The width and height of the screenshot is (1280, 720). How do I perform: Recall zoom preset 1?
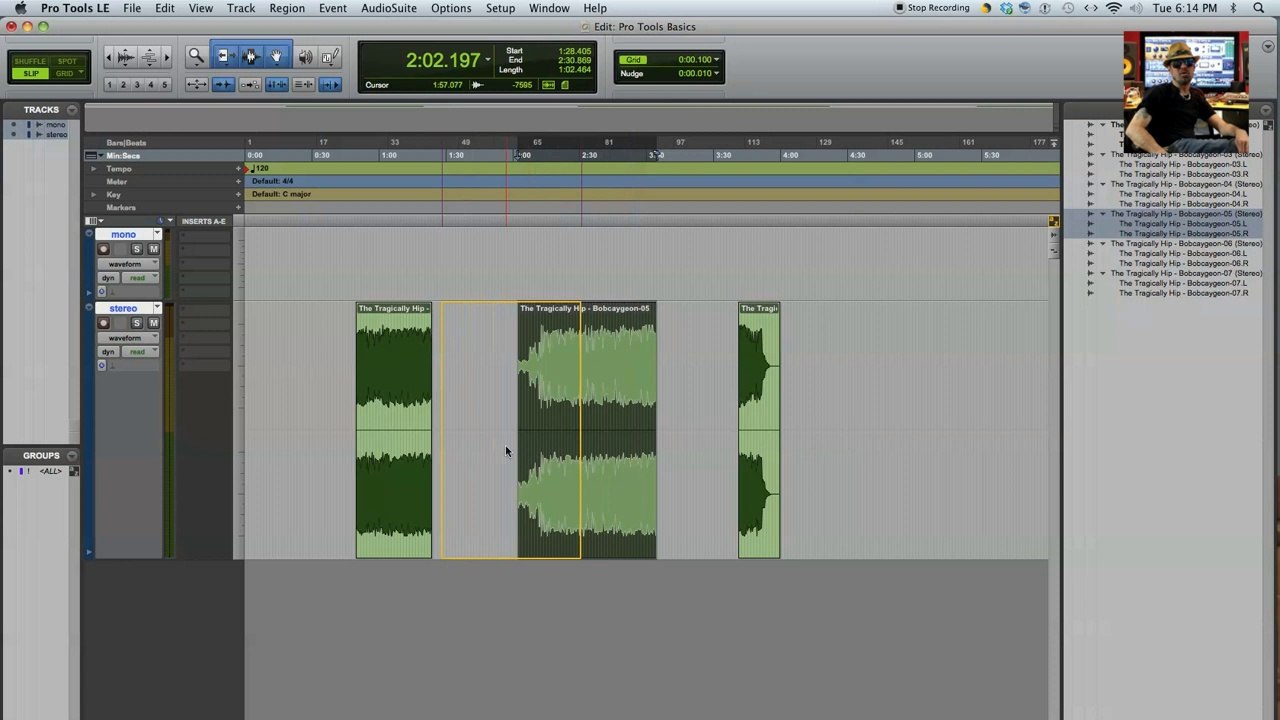pyautogui.click(x=109, y=85)
